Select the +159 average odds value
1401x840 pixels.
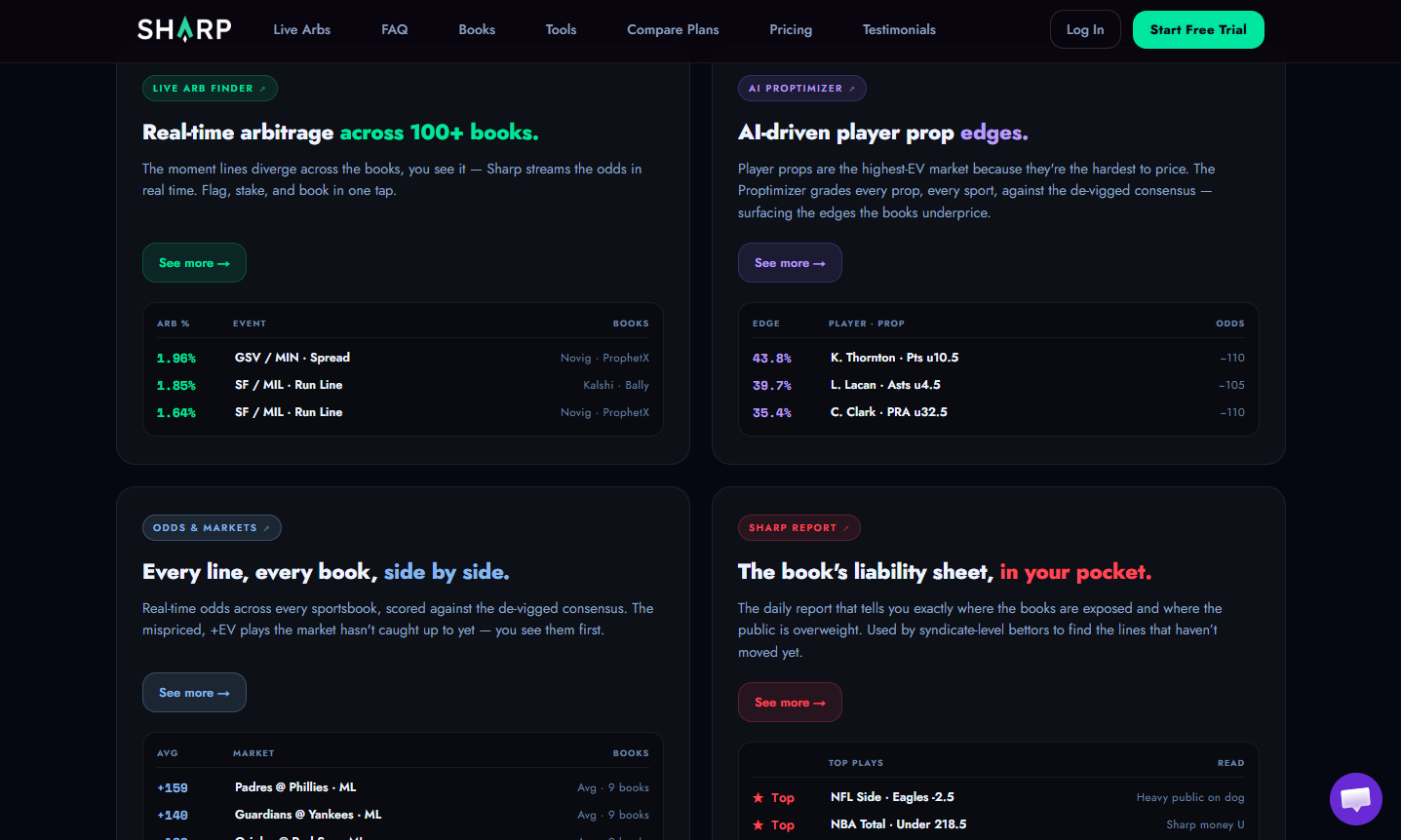click(x=173, y=788)
